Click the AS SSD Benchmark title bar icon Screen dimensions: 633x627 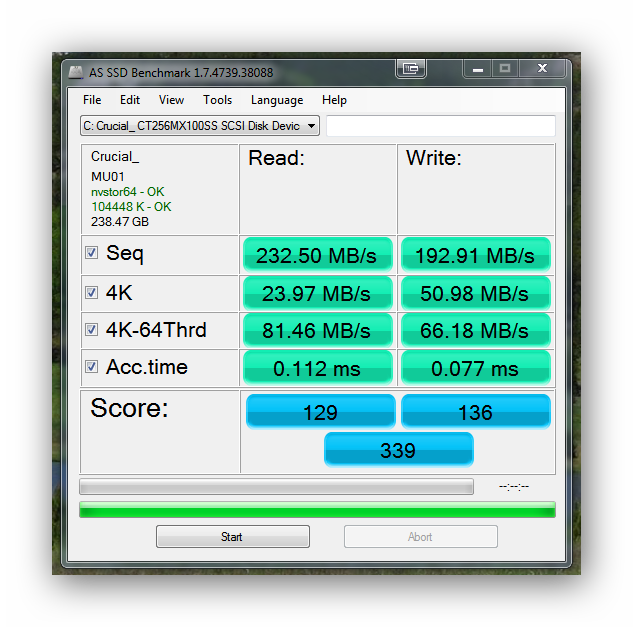(75, 72)
